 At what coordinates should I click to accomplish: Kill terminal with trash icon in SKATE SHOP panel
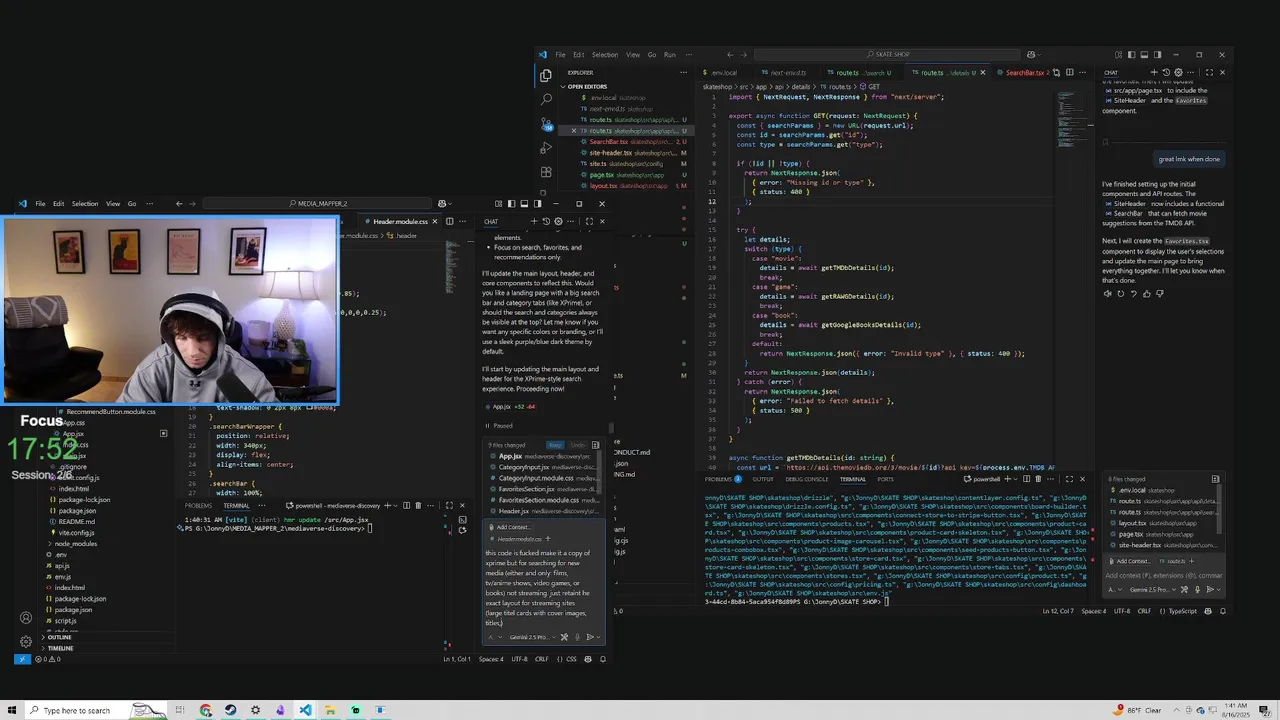pos(1038,479)
